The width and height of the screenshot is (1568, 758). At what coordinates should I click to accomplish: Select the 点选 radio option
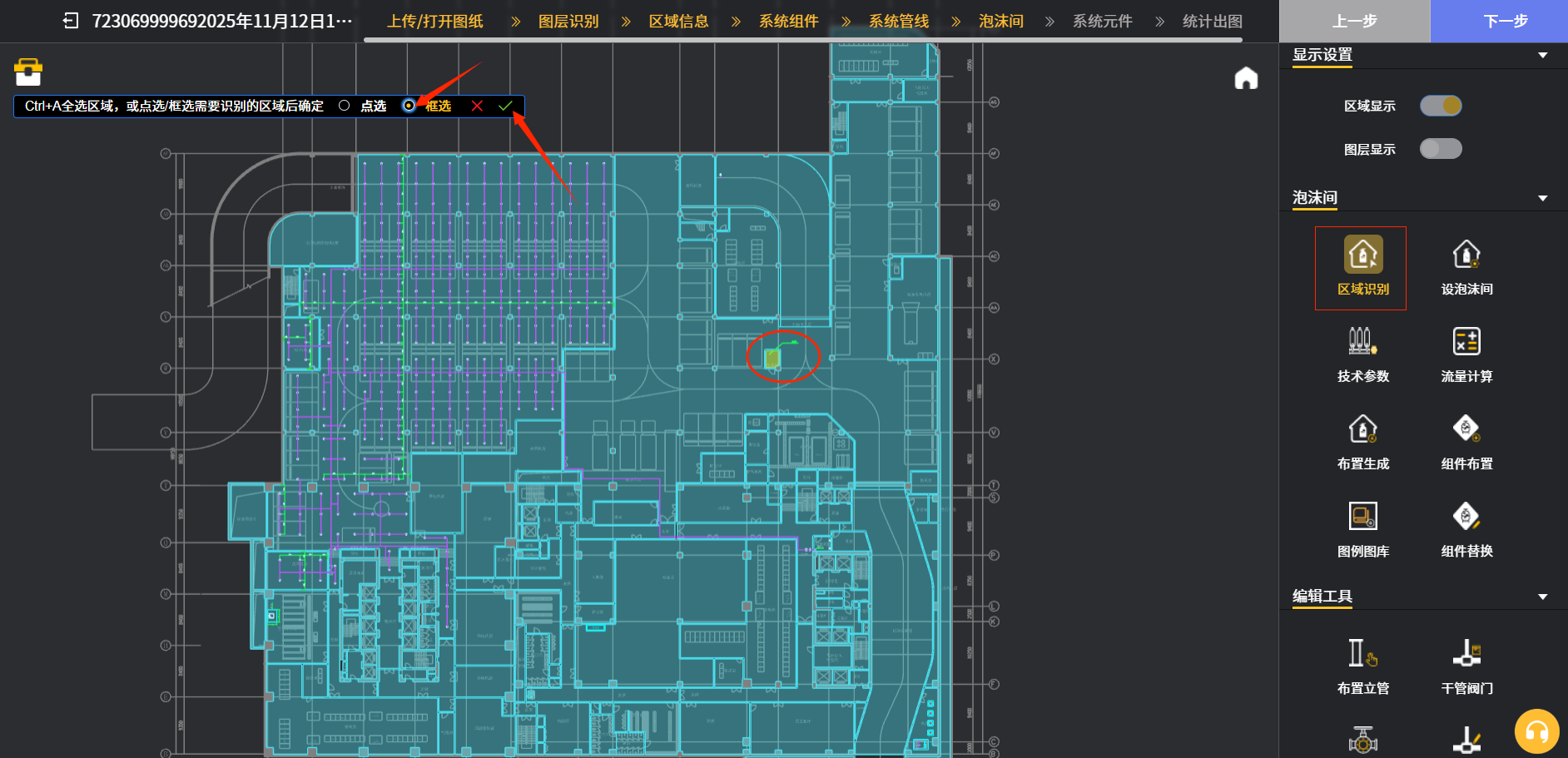click(345, 106)
